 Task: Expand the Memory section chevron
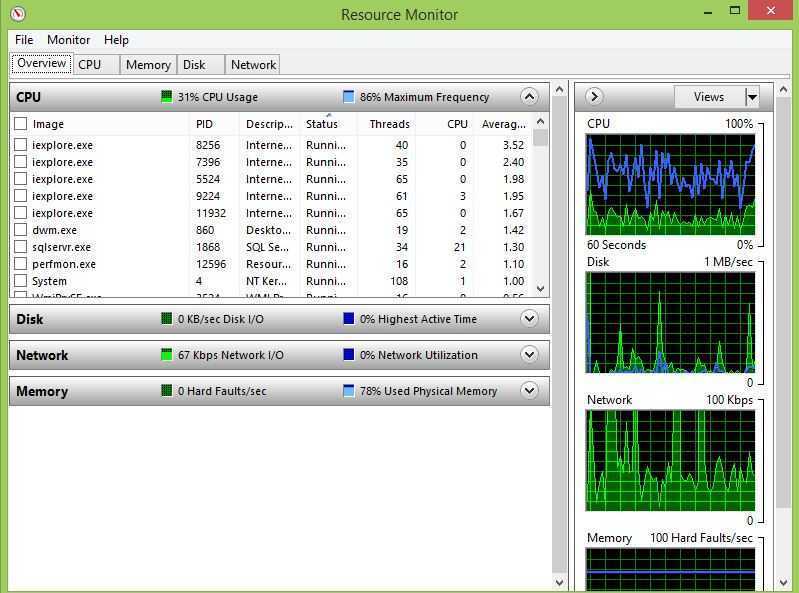[529, 391]
